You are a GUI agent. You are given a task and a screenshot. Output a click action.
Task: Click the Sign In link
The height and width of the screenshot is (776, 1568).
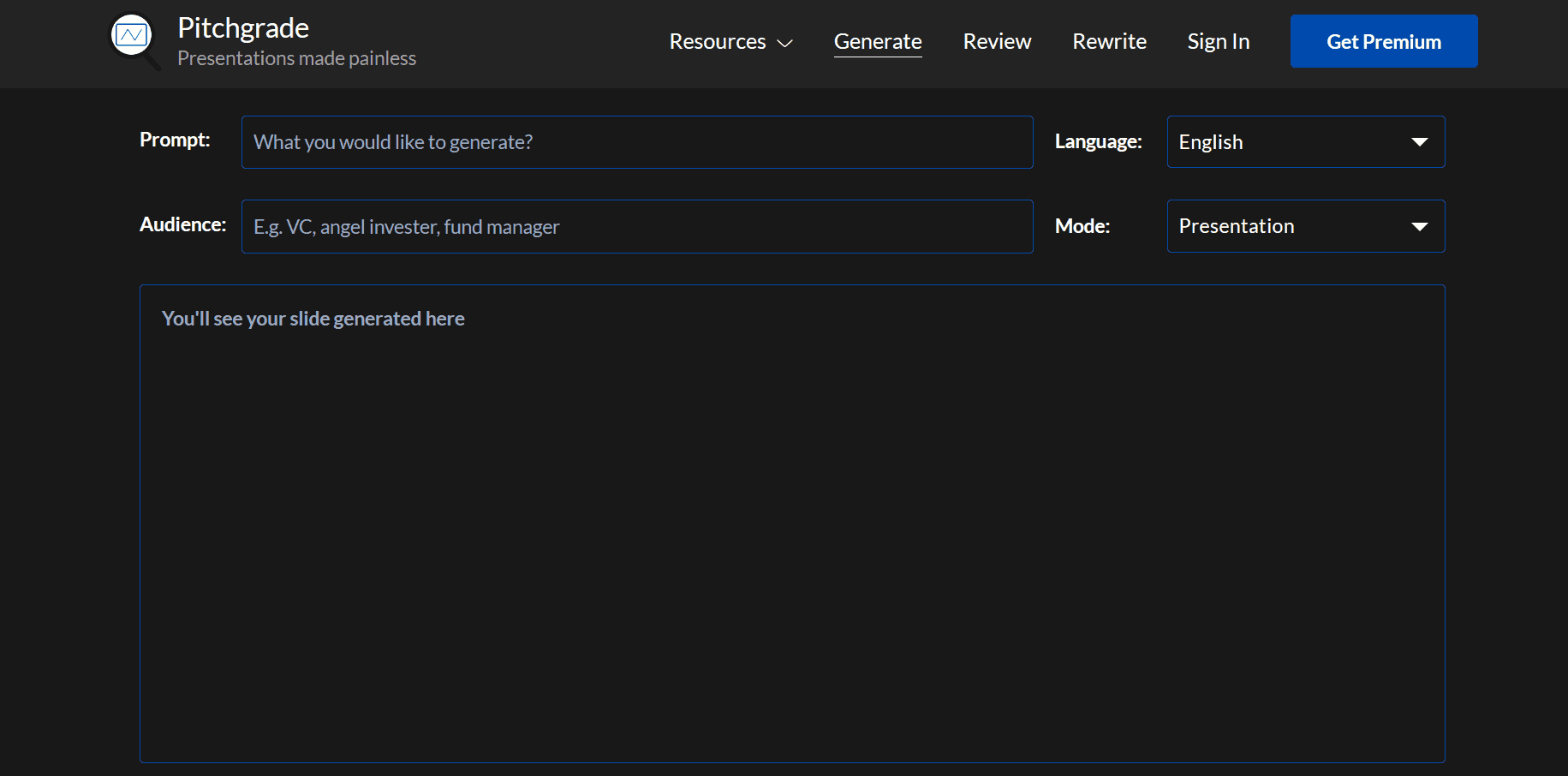(1218, 42)
